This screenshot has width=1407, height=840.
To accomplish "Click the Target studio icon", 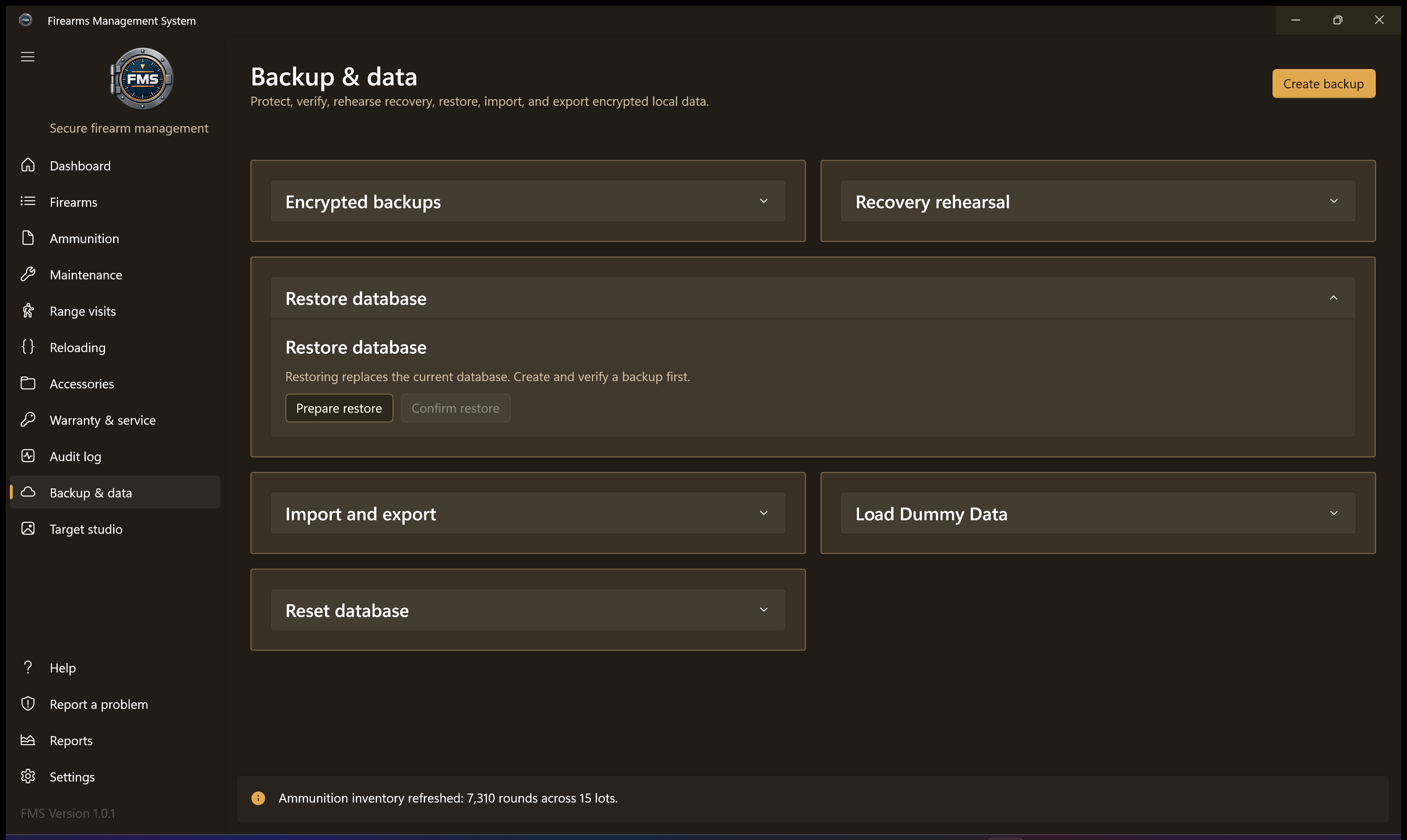I will 28,529.
